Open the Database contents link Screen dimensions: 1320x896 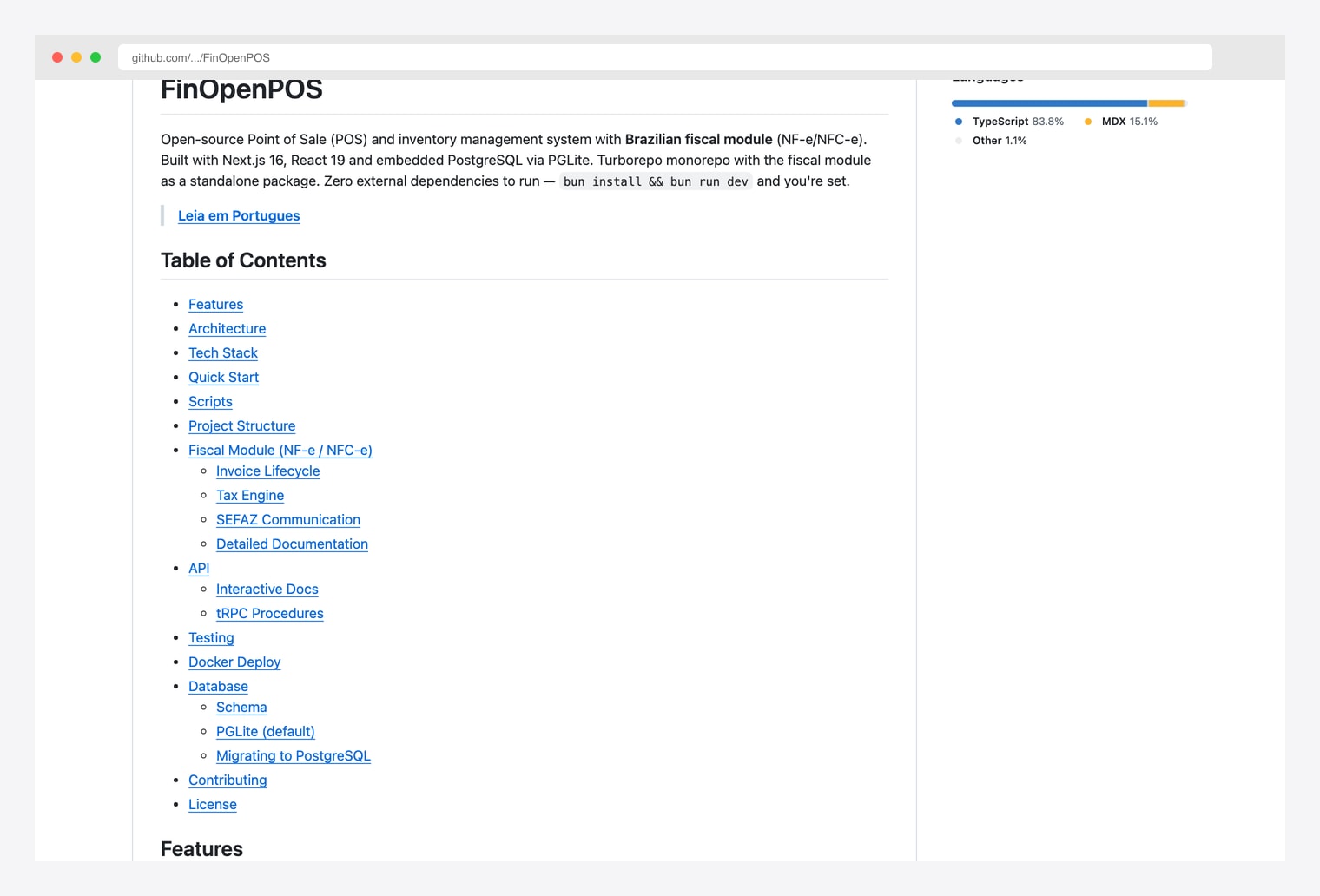coord(218,686)
